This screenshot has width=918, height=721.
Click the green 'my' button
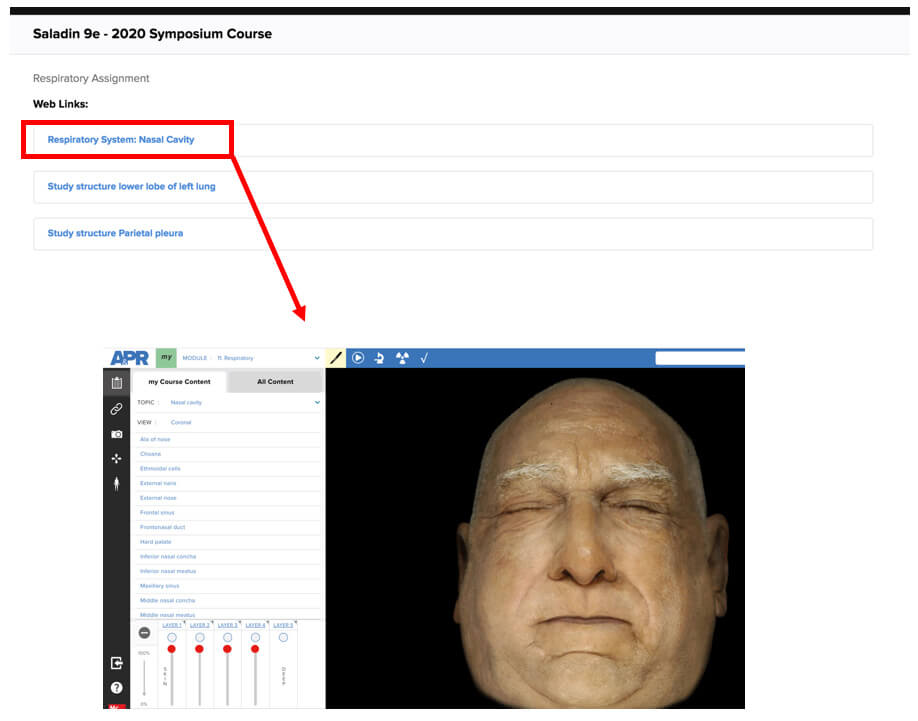pyautogui.click(x=166, y=358)
